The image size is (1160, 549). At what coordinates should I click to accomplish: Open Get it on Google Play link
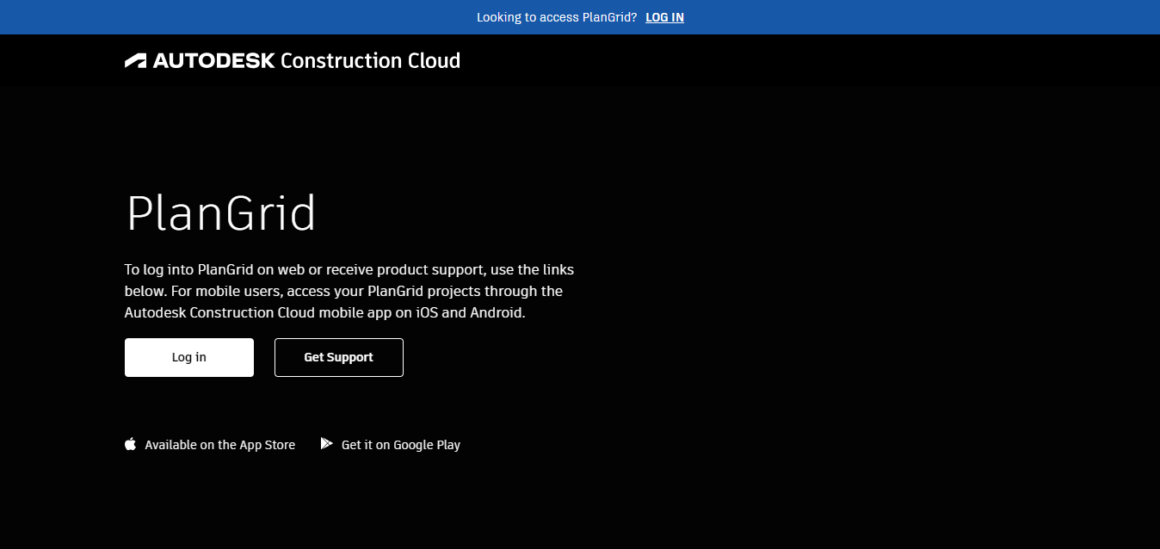(400, 445)
